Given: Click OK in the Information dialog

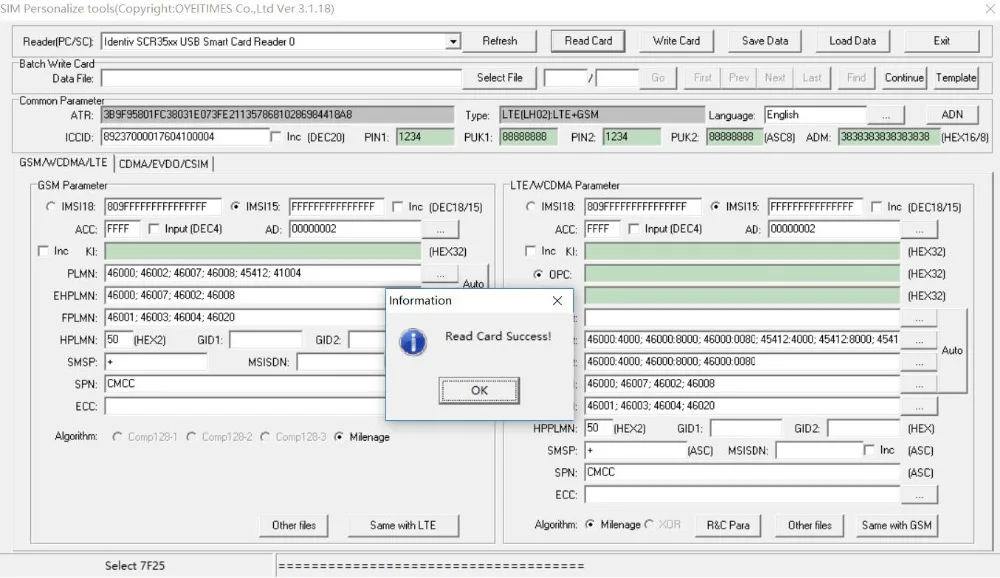Looking at the screenshot, I should 479,390.
